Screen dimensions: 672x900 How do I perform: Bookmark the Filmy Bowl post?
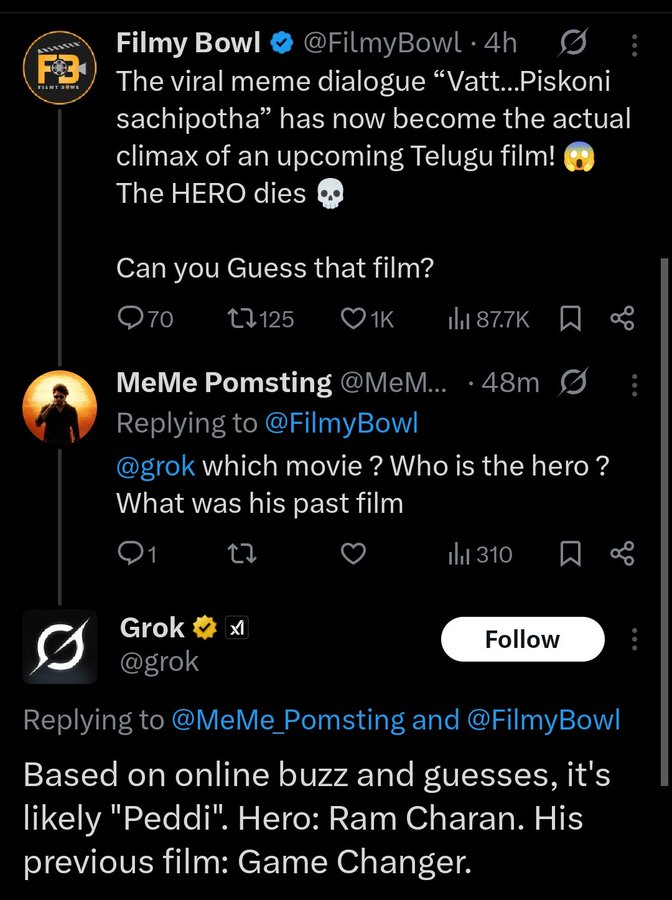[x=570, y=319]
